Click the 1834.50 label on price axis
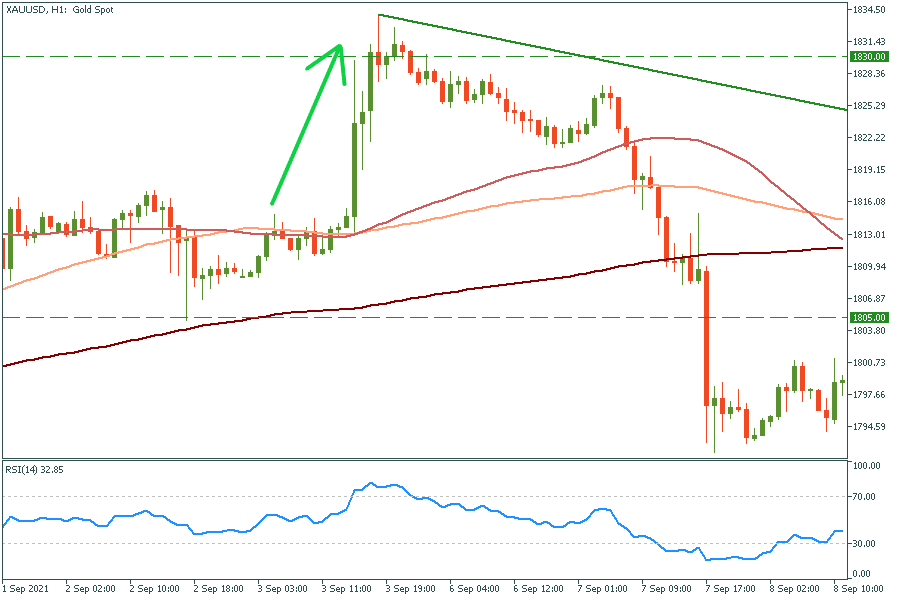The image size is (900, 600). [868, 9]
